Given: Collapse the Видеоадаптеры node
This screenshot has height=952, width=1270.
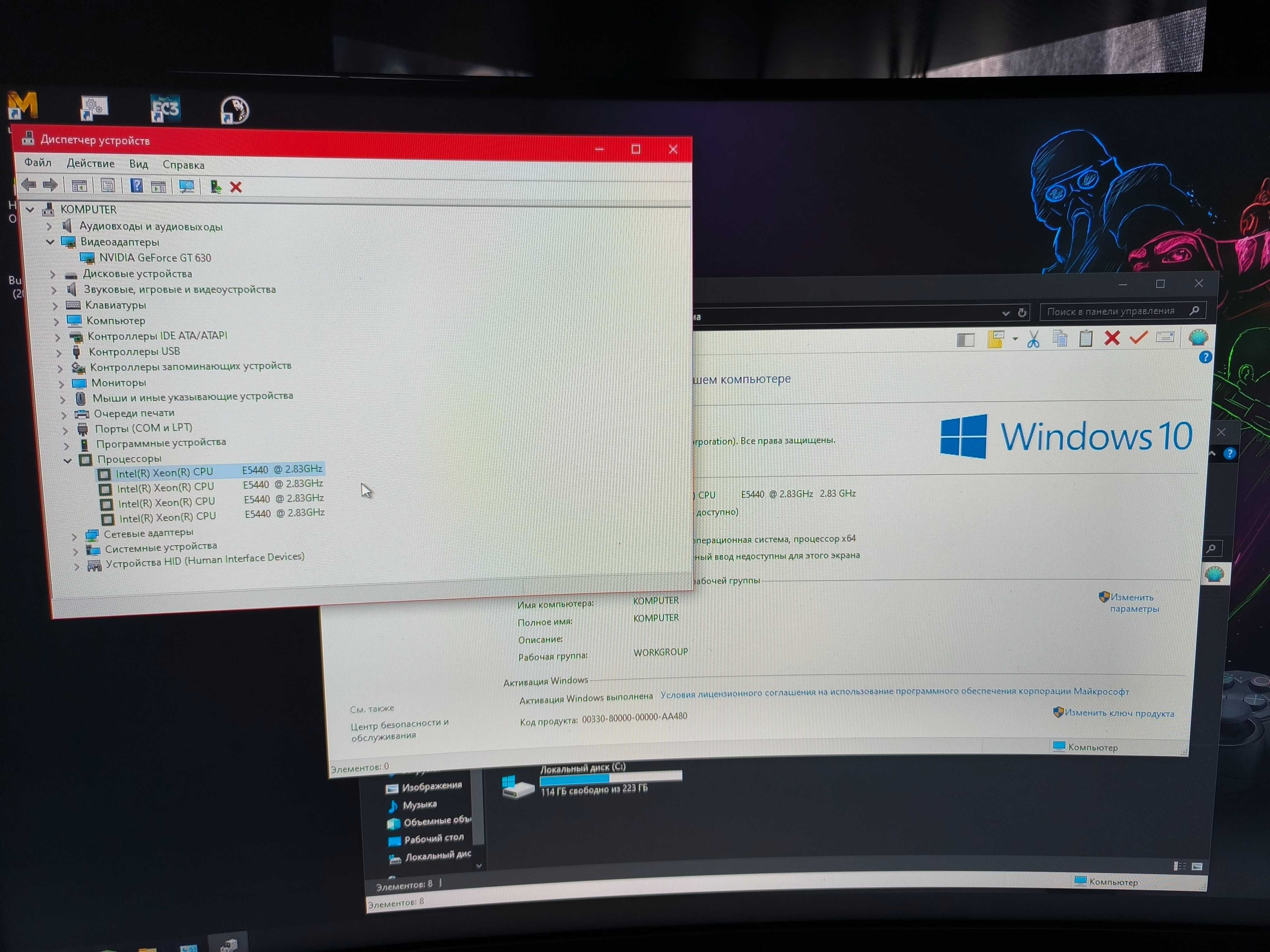Looking at the screenshot, I should click(50, 242).
